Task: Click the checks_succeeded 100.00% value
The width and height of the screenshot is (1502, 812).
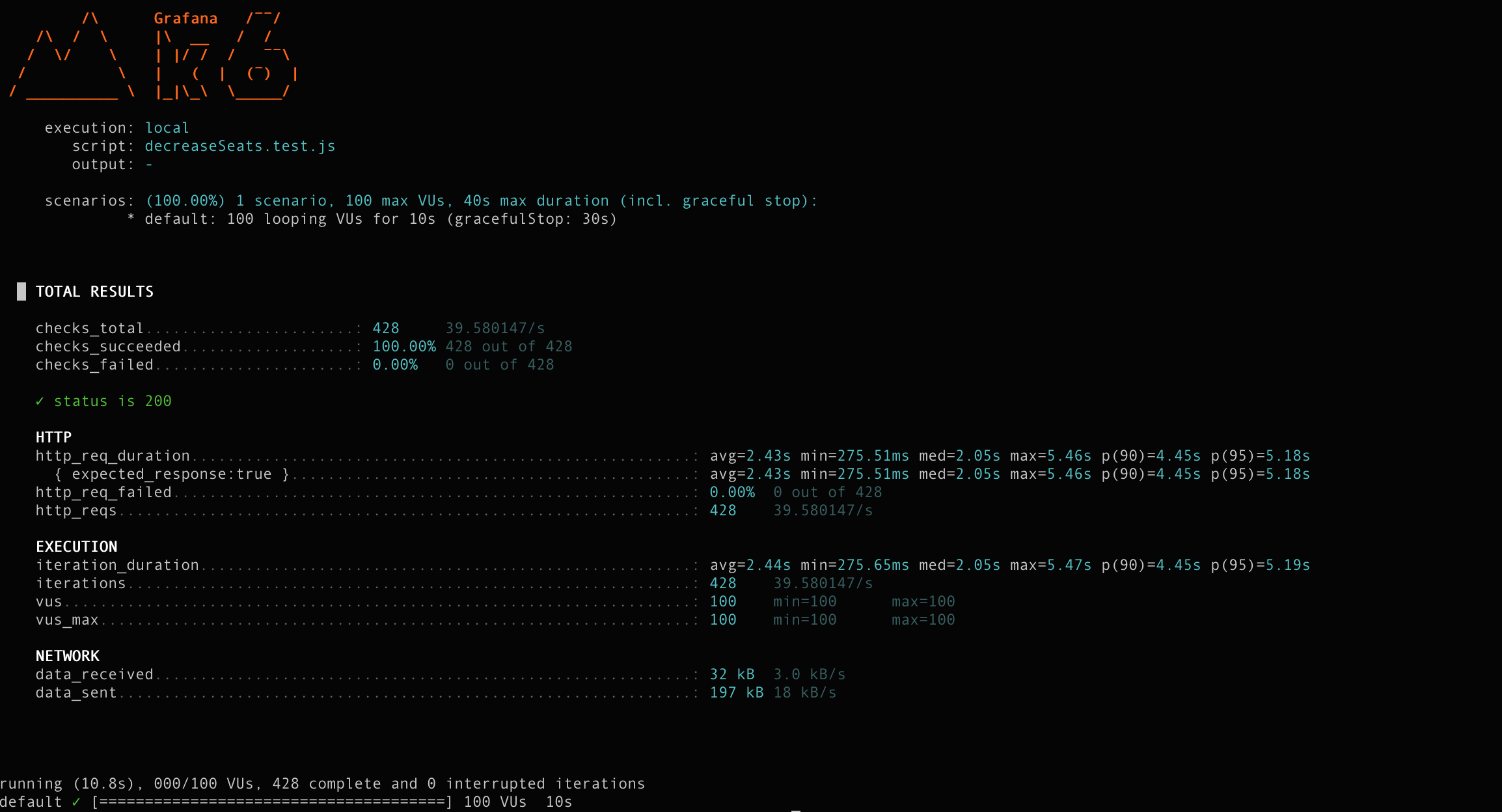Action: pyautogui.click(x=403, y=347)
